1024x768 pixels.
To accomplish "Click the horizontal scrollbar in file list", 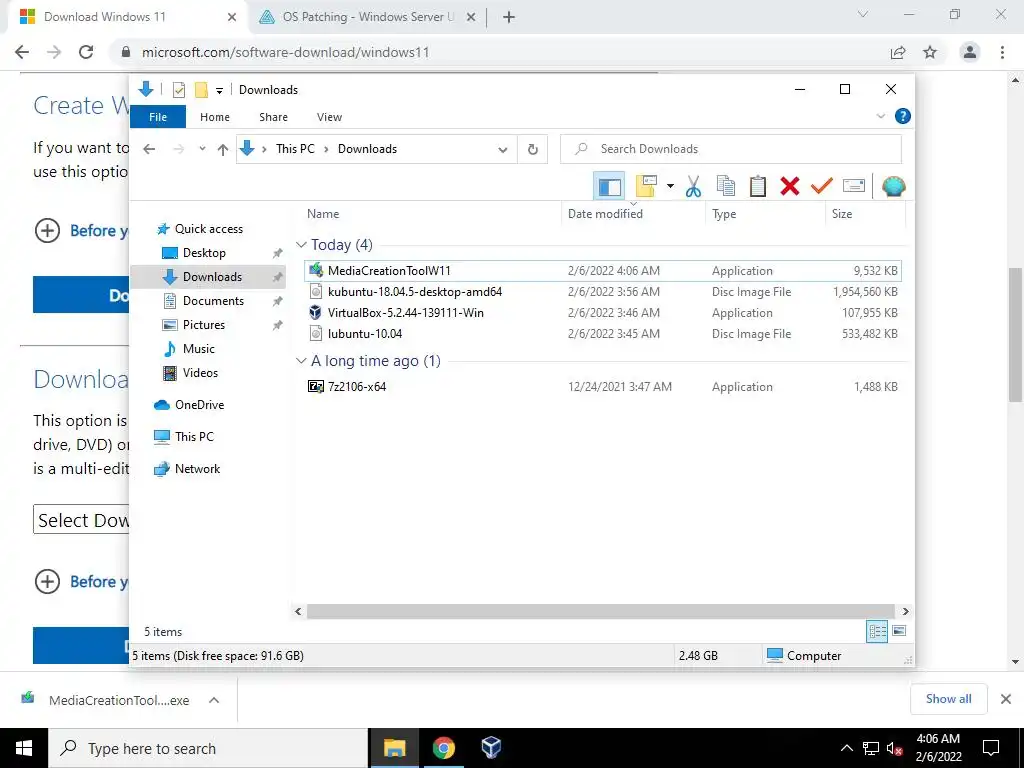I will 601,611.
